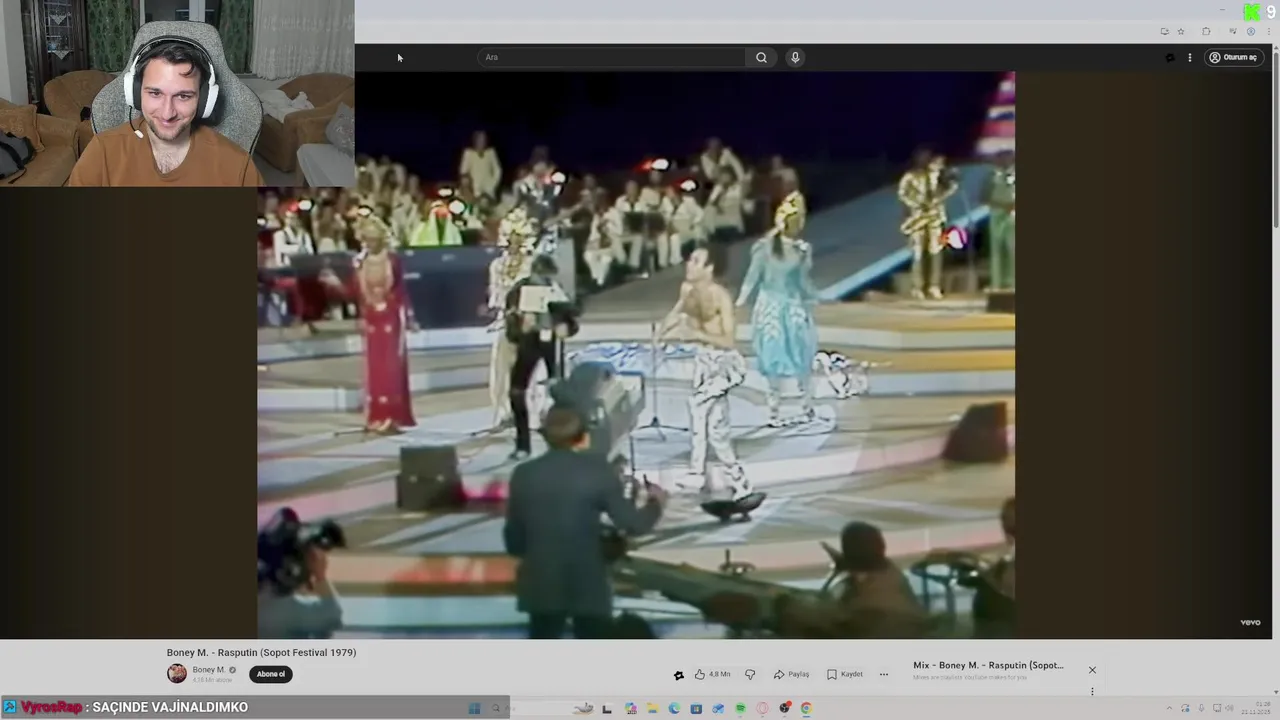This screenshot has height=720, width=1280.
Task: Share the video via Paylaş
Action: 791,674
